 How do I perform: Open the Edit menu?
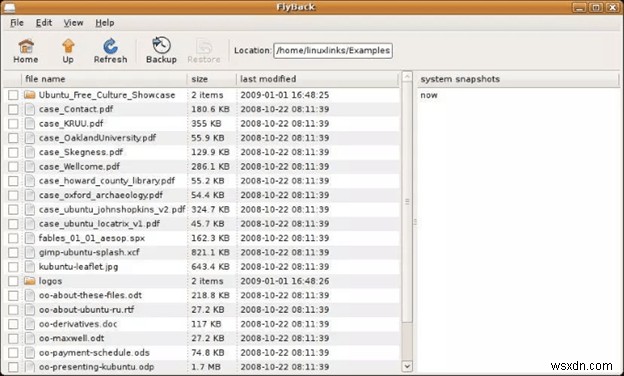pos(44,23)
